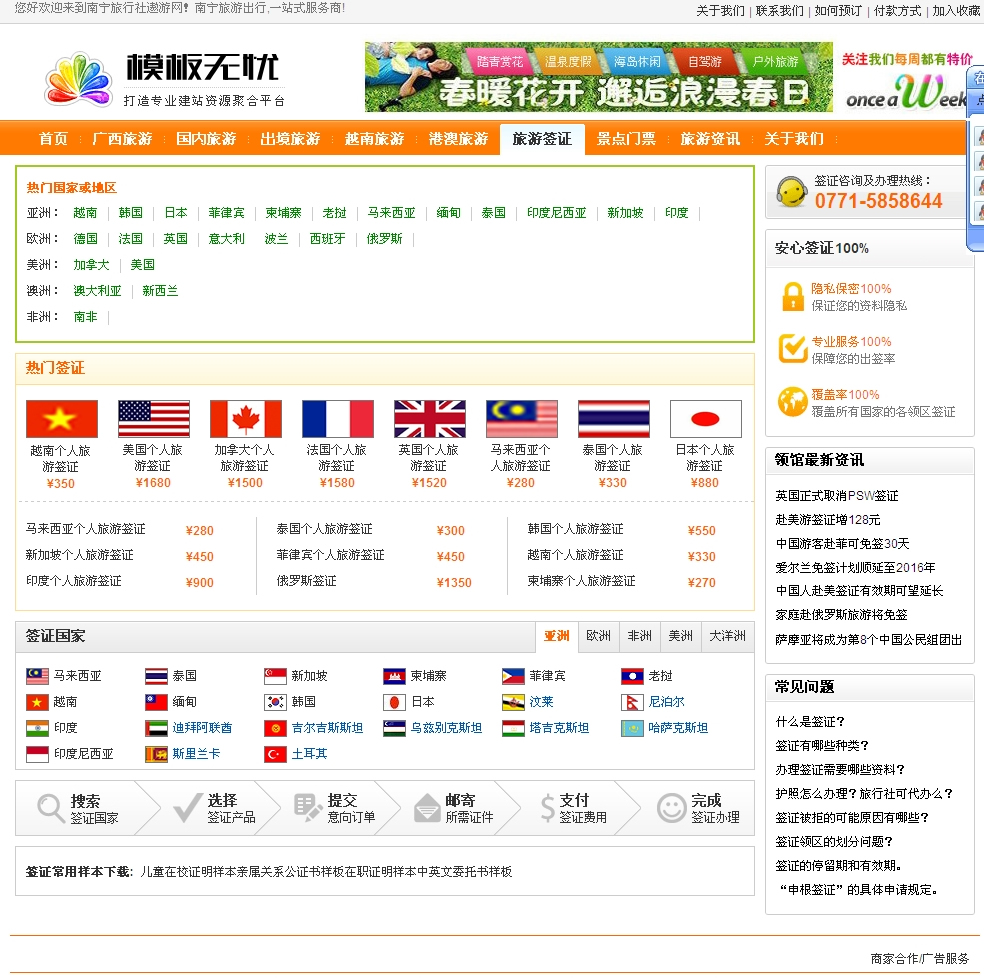
Task: Open the 越南旅游 navigation menu item
Action: pos(374,139)
